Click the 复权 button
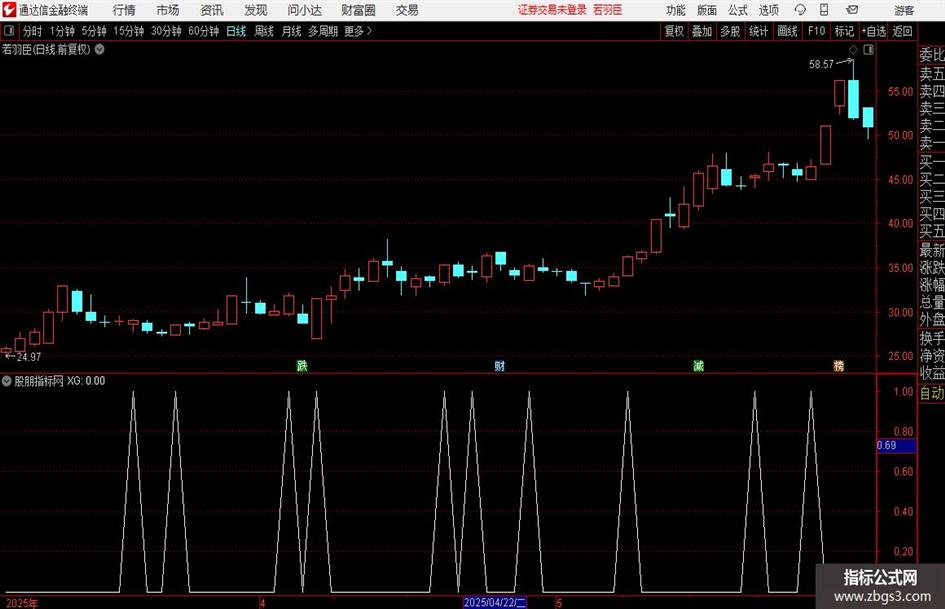 [674, 31]
